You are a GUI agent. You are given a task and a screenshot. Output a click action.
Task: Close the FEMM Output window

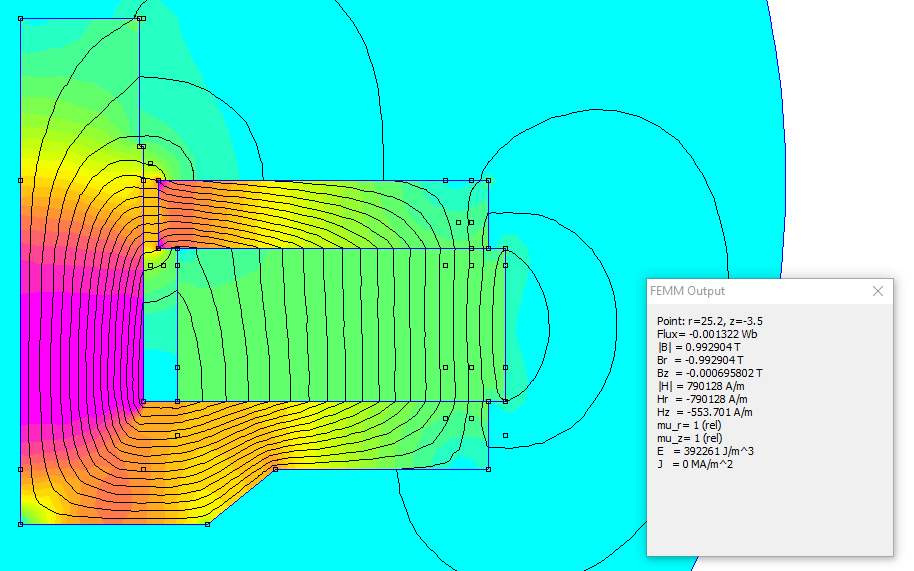pos(877,291)
